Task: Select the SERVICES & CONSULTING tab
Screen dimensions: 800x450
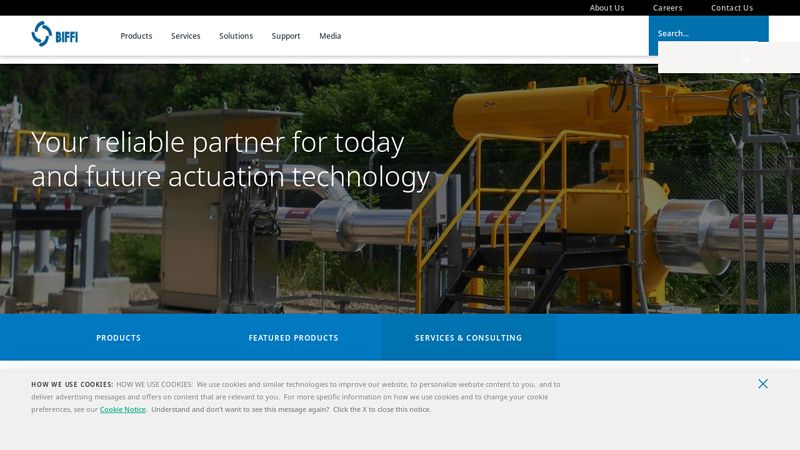Action: tap(468, 338)
